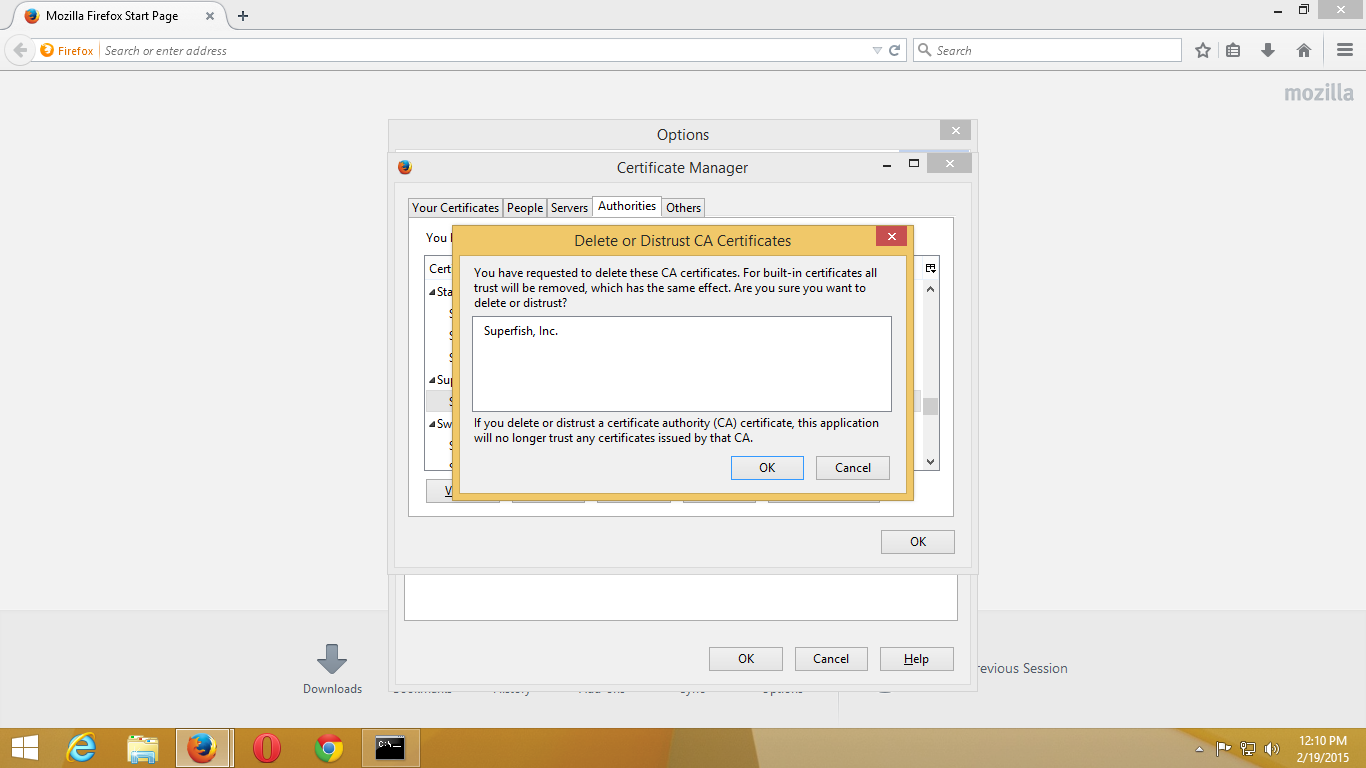Show bookmarks list icon
This screenshot has width=1366, height=768.
(x=1233, y=50)
